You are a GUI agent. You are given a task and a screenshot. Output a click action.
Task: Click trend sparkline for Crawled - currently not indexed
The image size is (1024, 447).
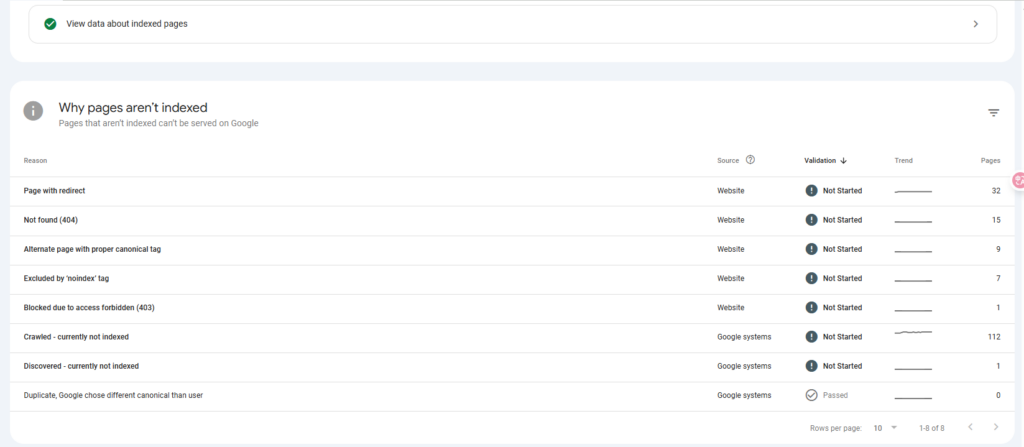pos(912,332)
